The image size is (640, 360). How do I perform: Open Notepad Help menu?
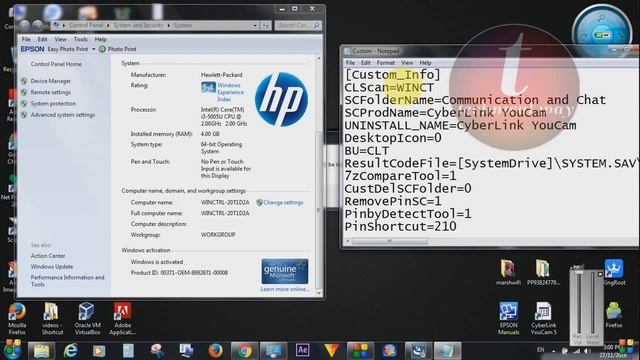coord(425,63)
